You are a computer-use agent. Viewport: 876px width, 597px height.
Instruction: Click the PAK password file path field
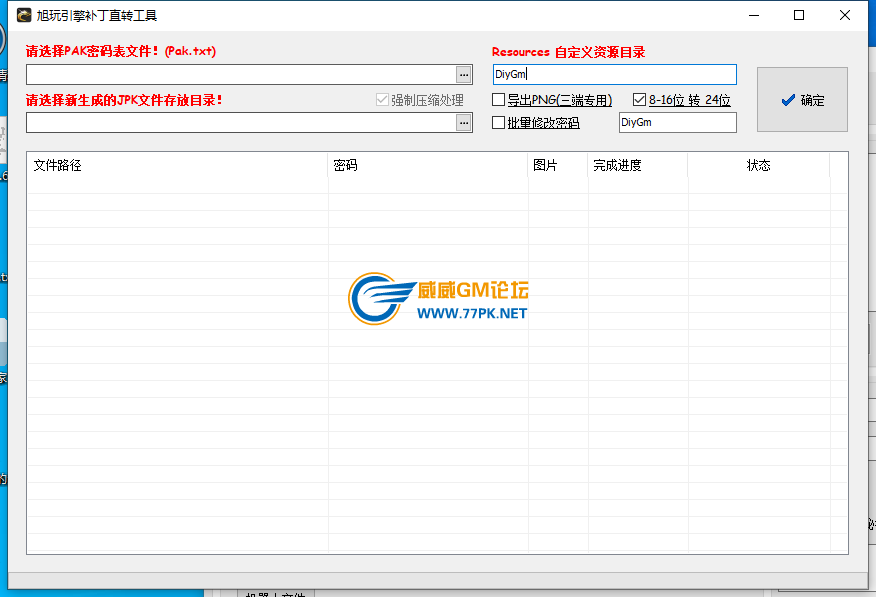click(240, 75)
